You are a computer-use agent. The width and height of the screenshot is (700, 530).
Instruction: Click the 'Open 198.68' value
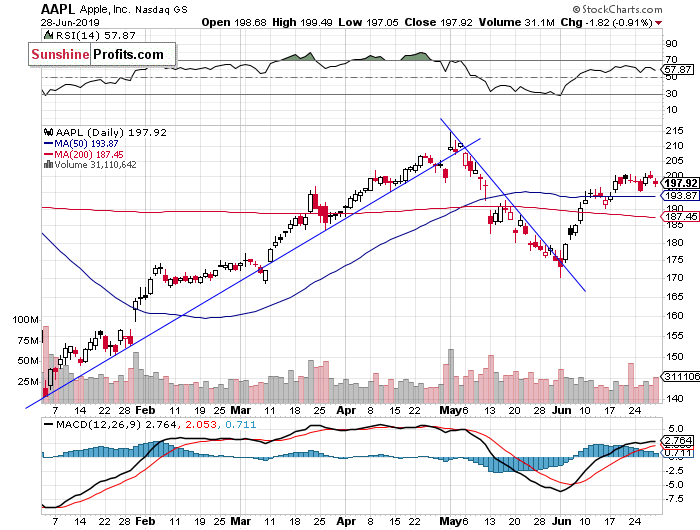(x=234, y=22)
